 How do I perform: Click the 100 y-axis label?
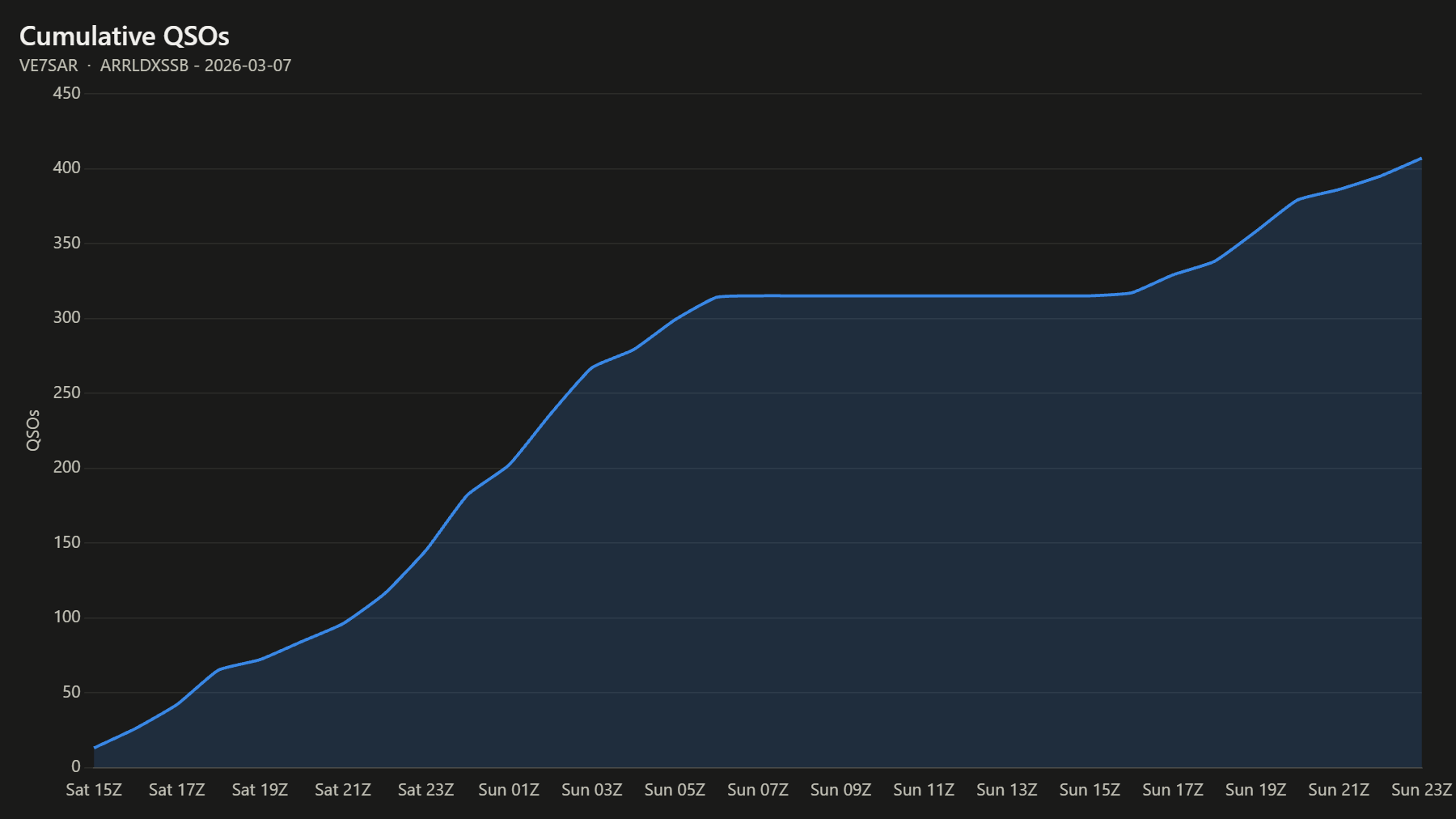click(x=67, y=617)
